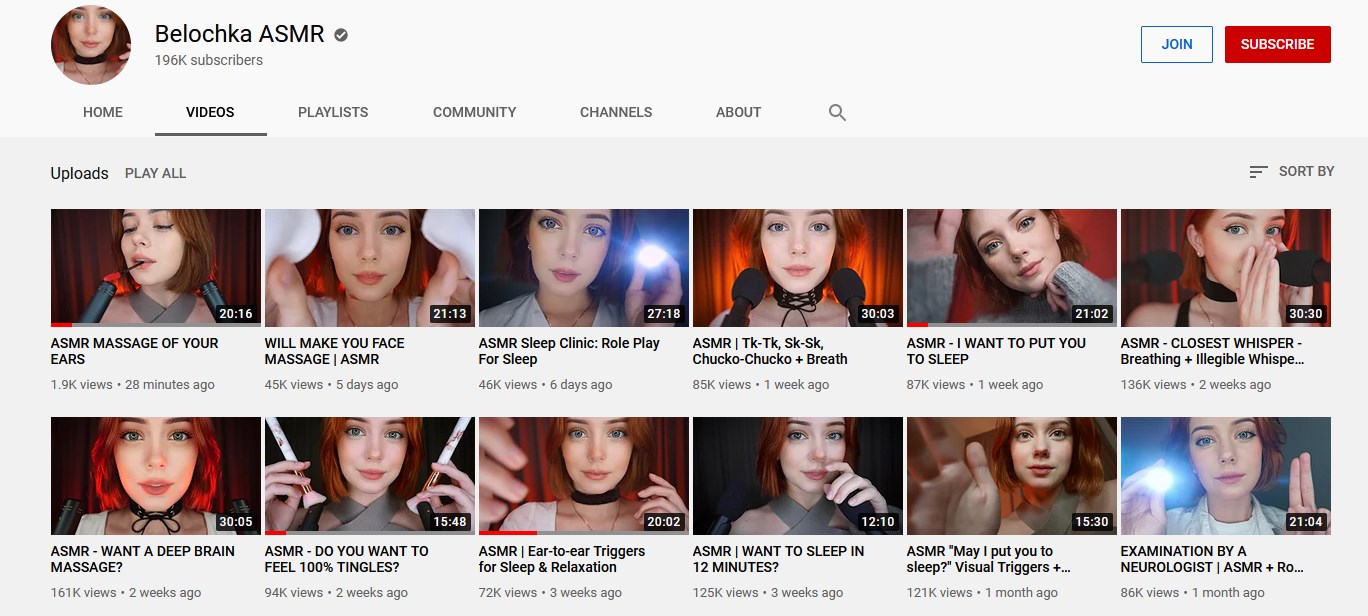
Task: Click the title ASMR - WANT A DEEP BRAIN MASSAGE?
Action: (x=143, y=559)
